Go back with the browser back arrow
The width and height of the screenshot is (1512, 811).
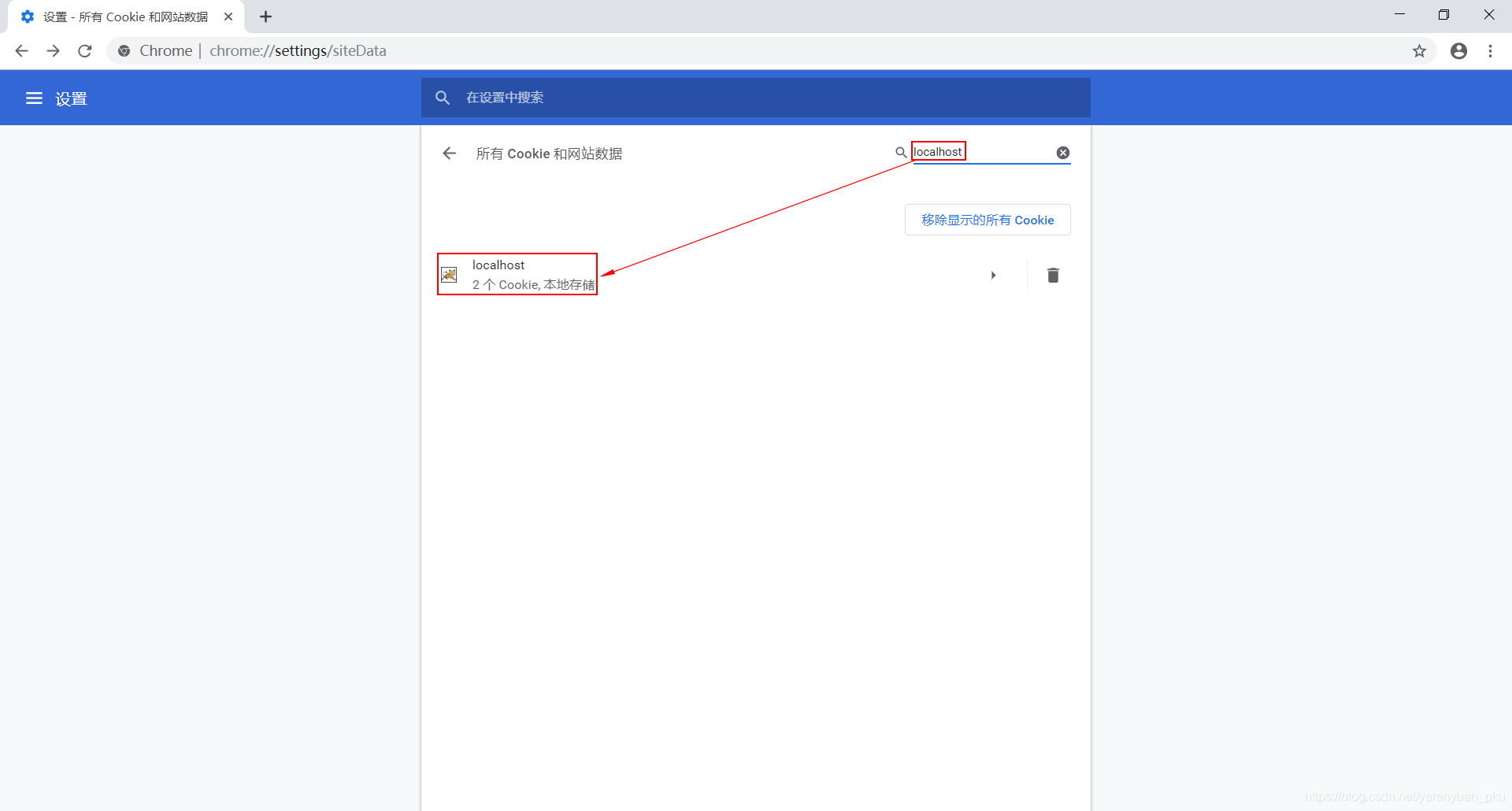click(21, 51)
